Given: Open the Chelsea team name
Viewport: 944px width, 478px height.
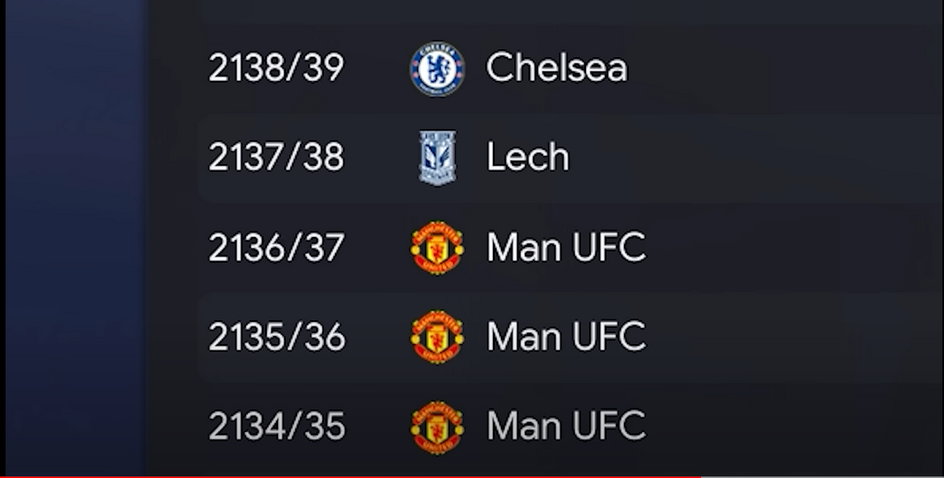Looking at the screenshot, I should click(x=557, y=67).
